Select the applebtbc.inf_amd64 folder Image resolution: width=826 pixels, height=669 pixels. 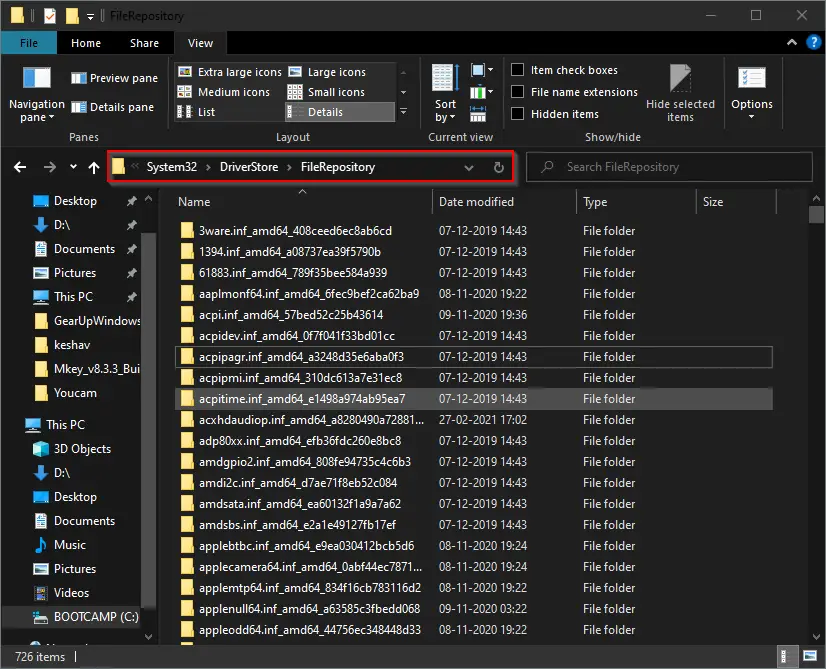point(474,546)
